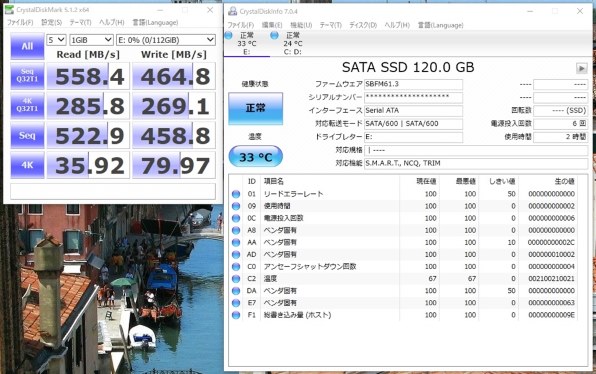Click the 33 °C temperature button
Viewport: 596px width, 374px height.
point(255,157)
